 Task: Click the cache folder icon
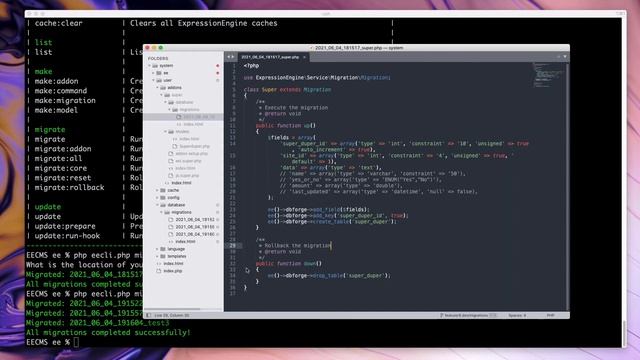pyautogui.click(x=163, y=190)
